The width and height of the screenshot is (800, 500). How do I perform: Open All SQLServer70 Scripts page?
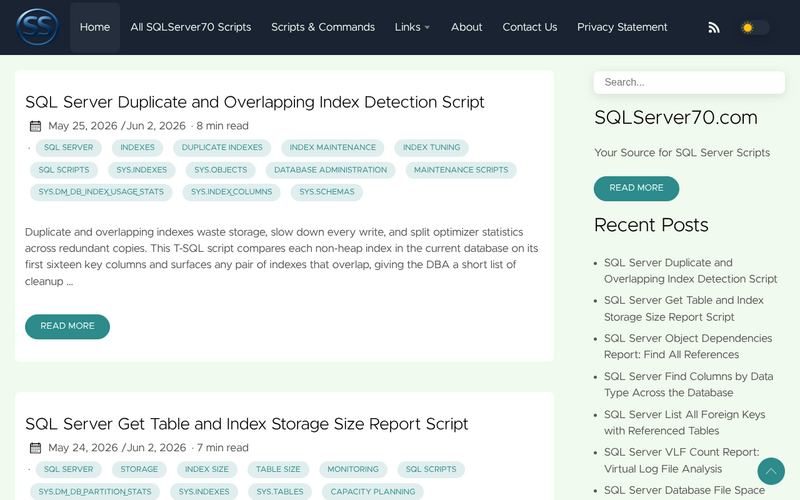pyautogui.click(x=191, y=27)
